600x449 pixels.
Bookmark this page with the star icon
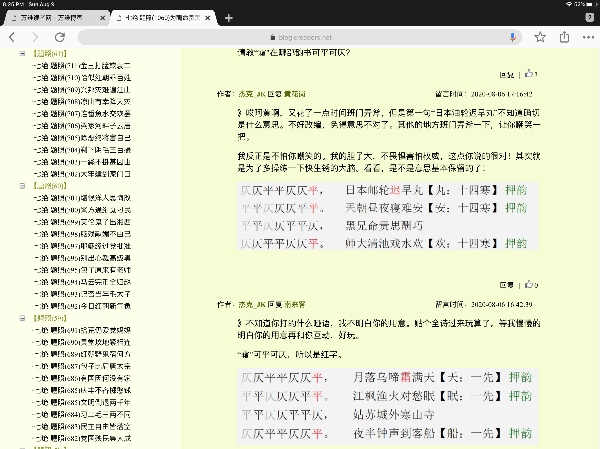tap(540, 37)
